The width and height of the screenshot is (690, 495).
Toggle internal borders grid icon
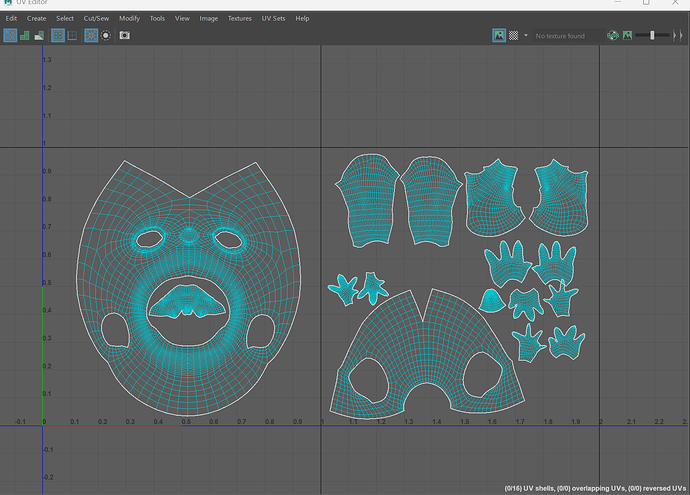[72, 36]
